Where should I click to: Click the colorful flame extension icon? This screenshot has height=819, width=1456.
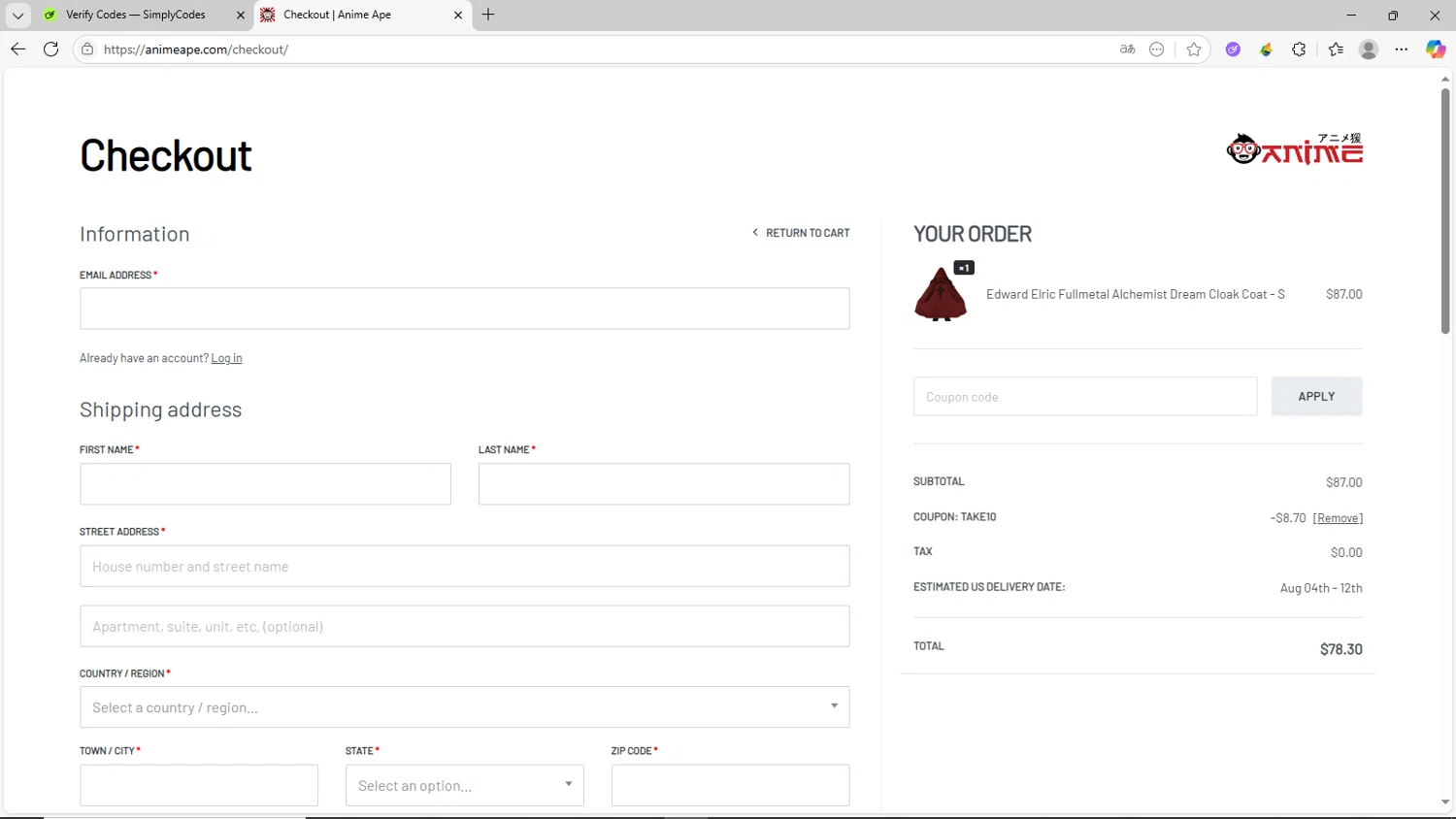[x=1266, y=49]
